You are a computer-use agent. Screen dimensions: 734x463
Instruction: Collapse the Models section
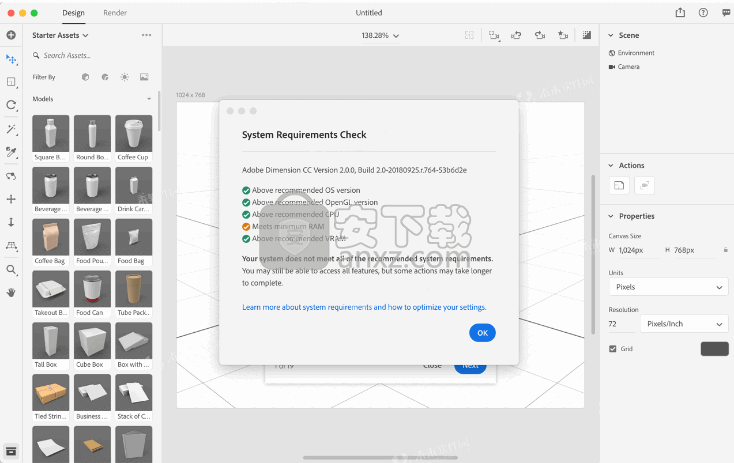pos(149,99)
